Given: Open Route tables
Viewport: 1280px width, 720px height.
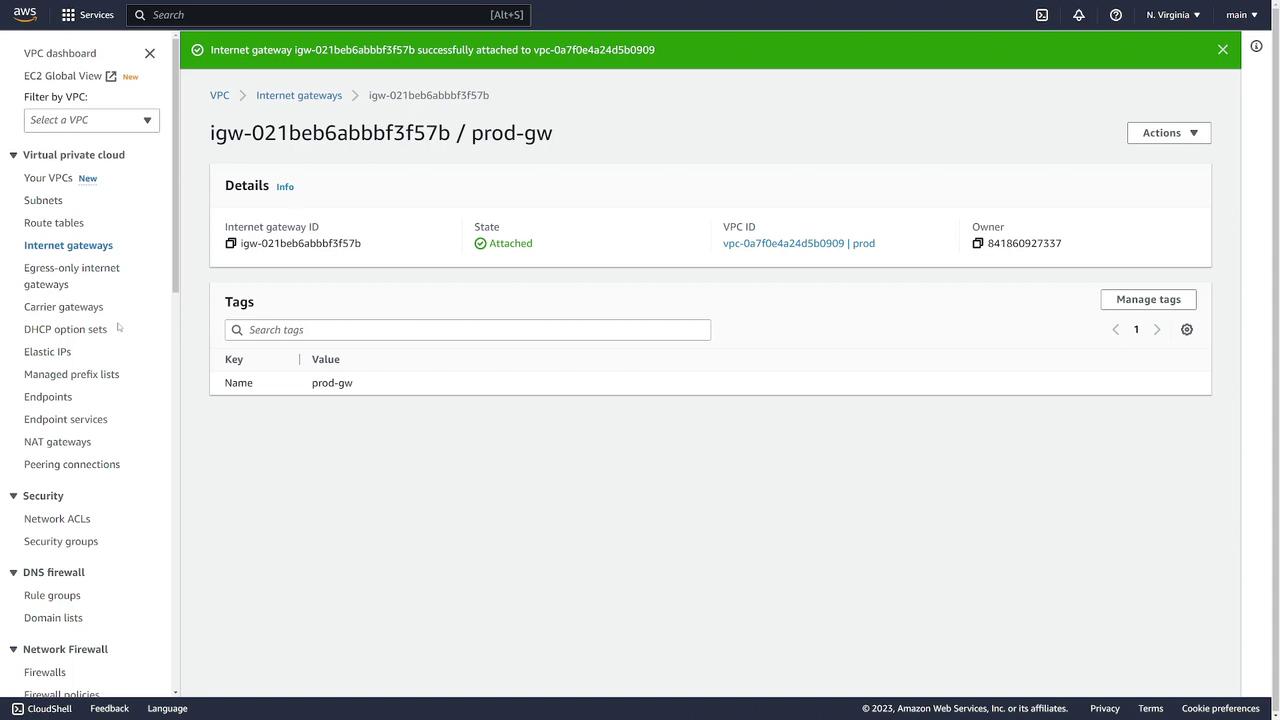Looking at the screenshot, I should [54, 223].
